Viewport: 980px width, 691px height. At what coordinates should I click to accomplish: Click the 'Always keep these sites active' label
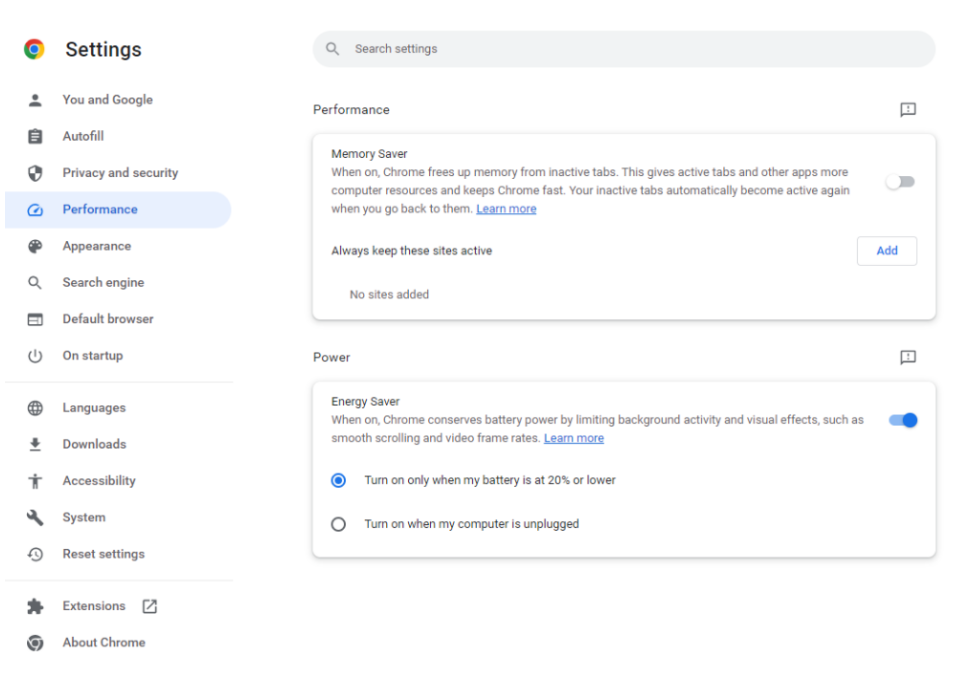coord(412,251)
